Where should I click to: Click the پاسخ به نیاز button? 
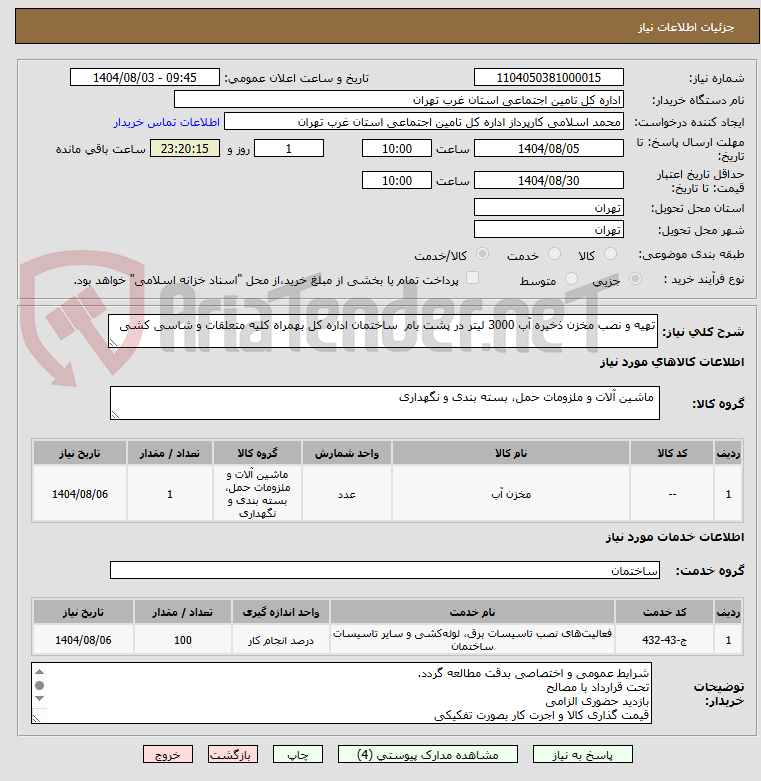pyautogui.click(x=582, y=754)
